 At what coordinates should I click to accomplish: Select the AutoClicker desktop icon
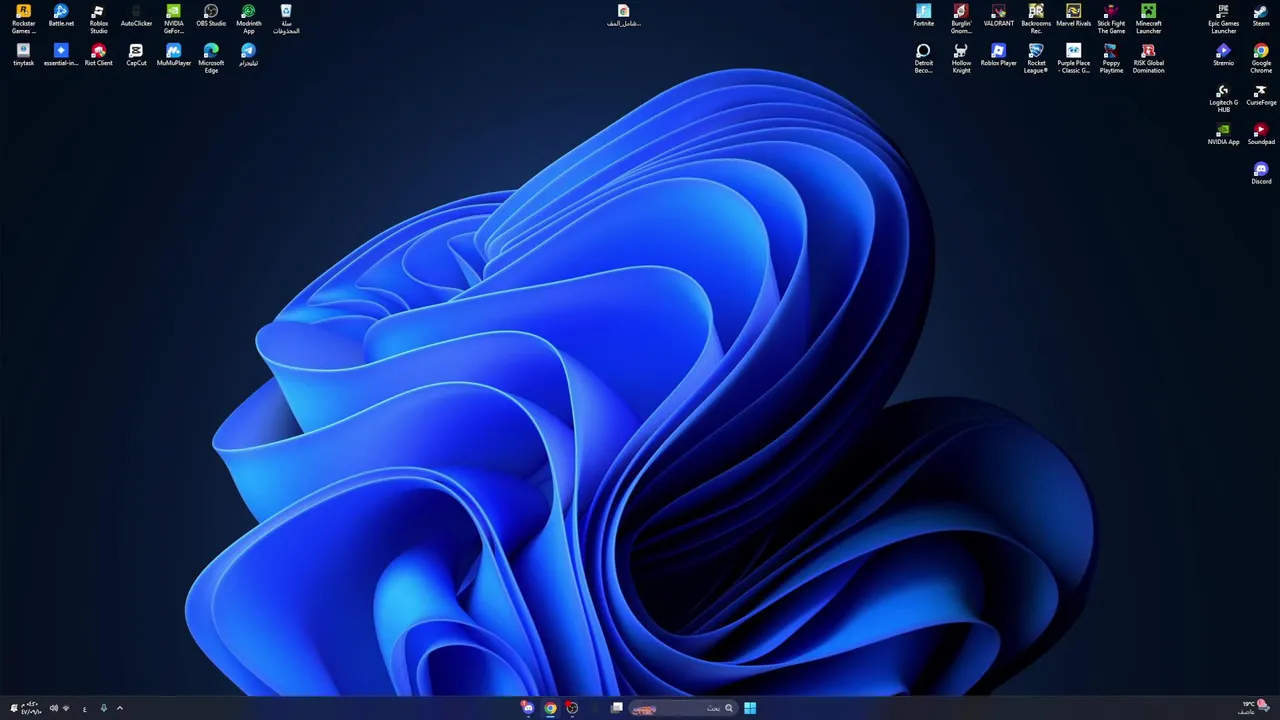pos(136,16)
